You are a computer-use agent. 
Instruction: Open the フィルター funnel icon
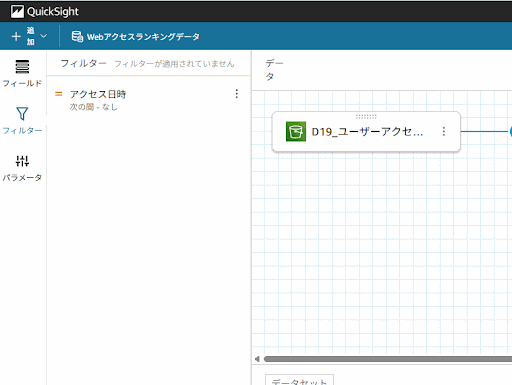22,114
